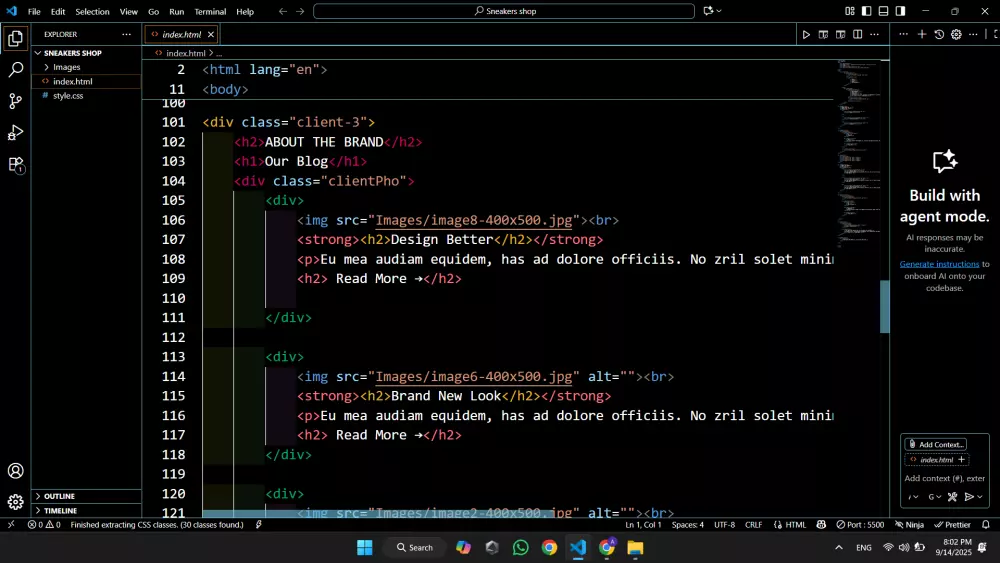Open the Source Control view
Image resolution: width=1000 pixels, height=563 pixels.
coord(16,101)
